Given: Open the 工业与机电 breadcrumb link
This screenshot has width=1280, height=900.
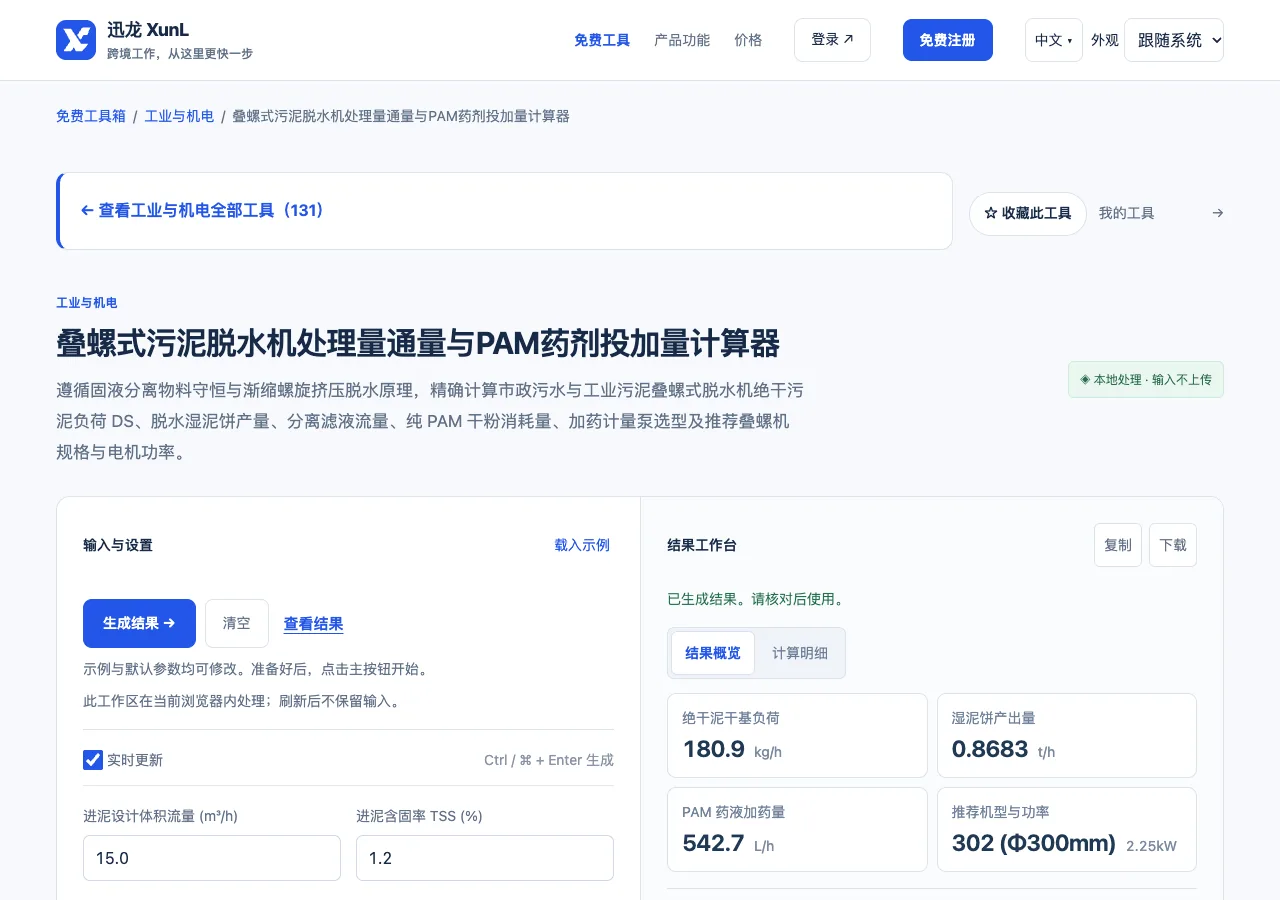Looking at the screenshot, I should 179,116.
